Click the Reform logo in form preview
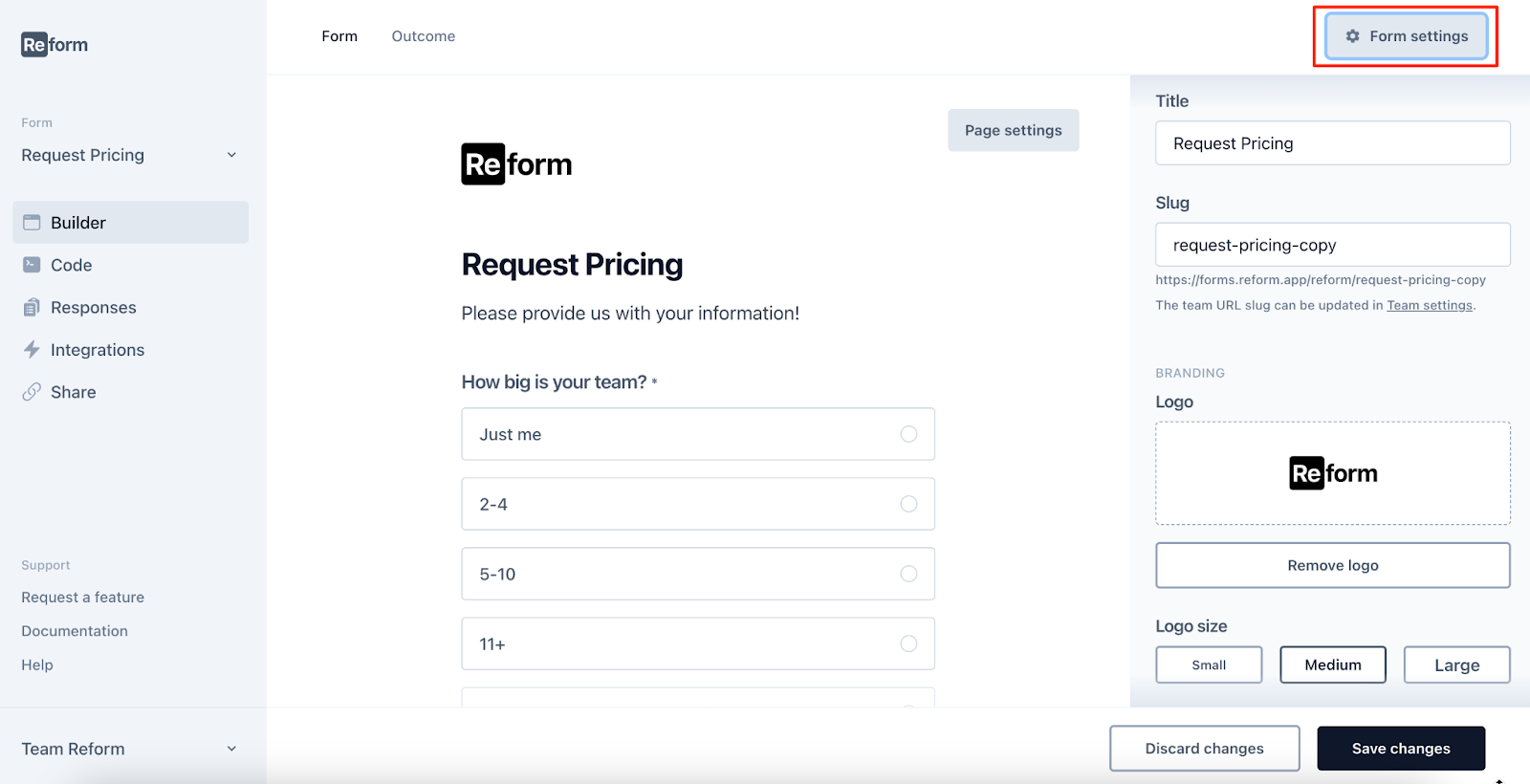1530x784 pixels. point(516,164)
